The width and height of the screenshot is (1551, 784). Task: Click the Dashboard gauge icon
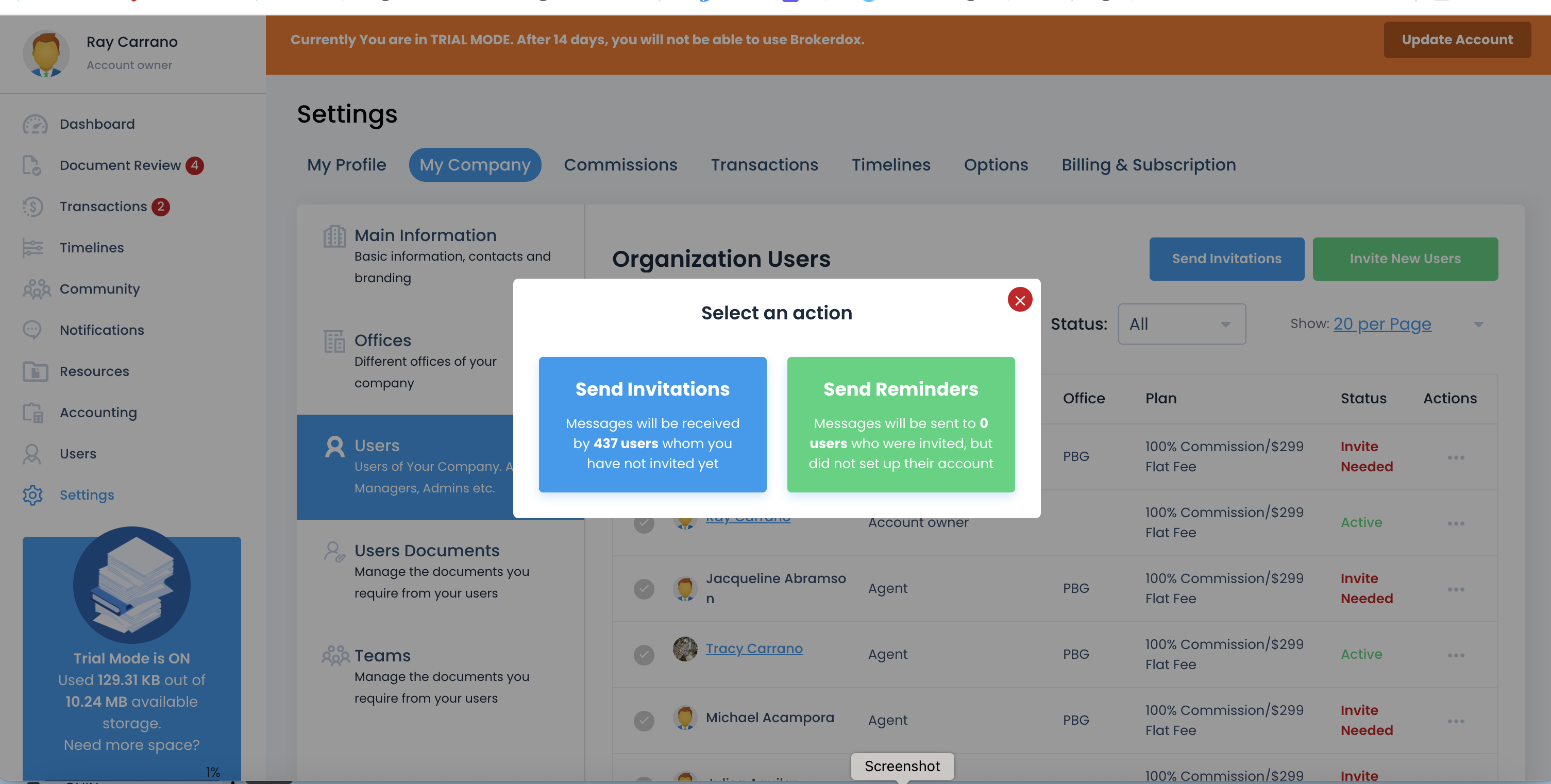pyautogui.click(x=35, y=125)
